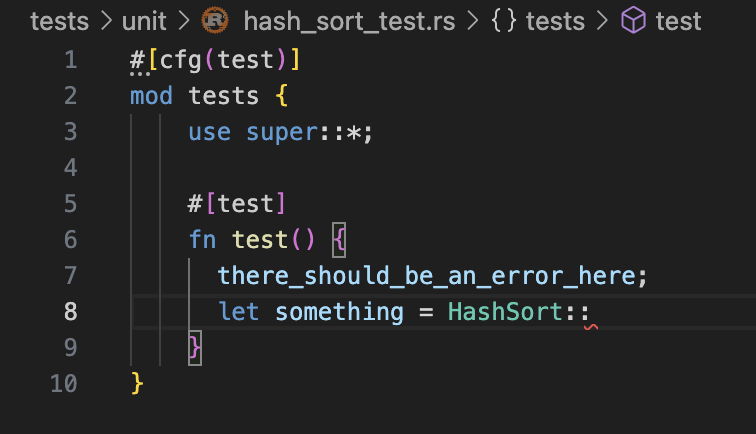
Task: Select hash_sort_test.rs in the breadcrumb
Action: [x=349, y=21]
